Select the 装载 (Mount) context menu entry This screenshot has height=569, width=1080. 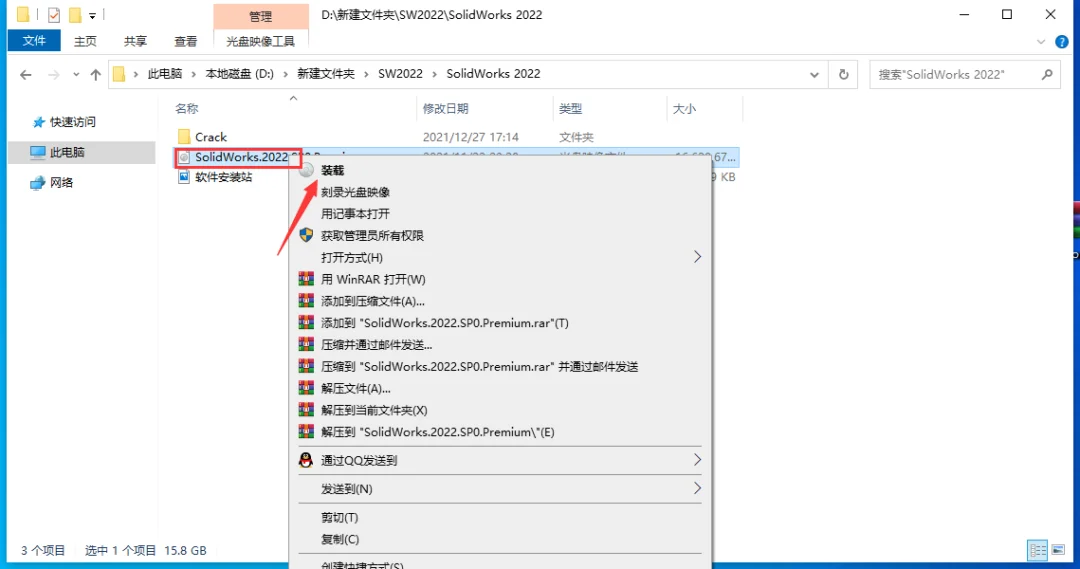(x=500, y=170)
